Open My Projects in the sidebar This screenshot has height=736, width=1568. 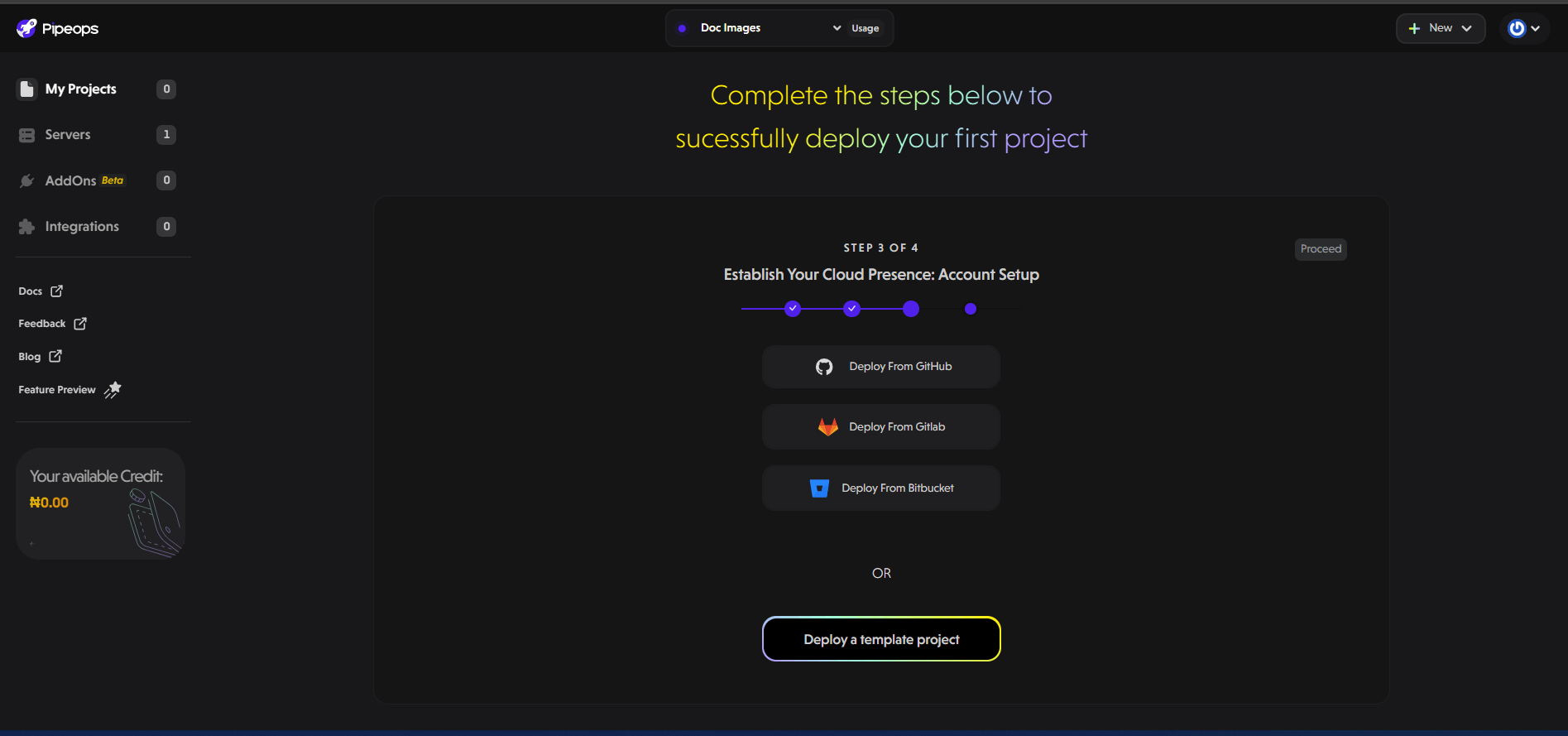(96, 89)
